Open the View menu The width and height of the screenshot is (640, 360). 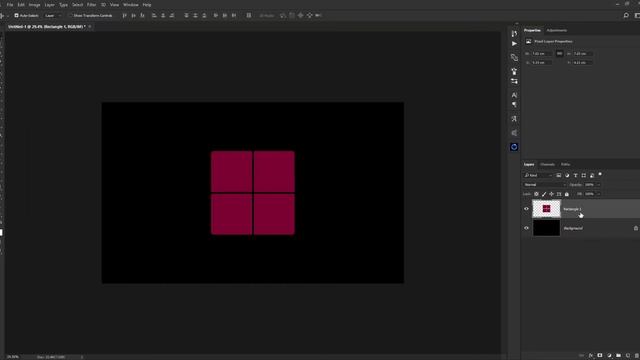tap(115, 5)
